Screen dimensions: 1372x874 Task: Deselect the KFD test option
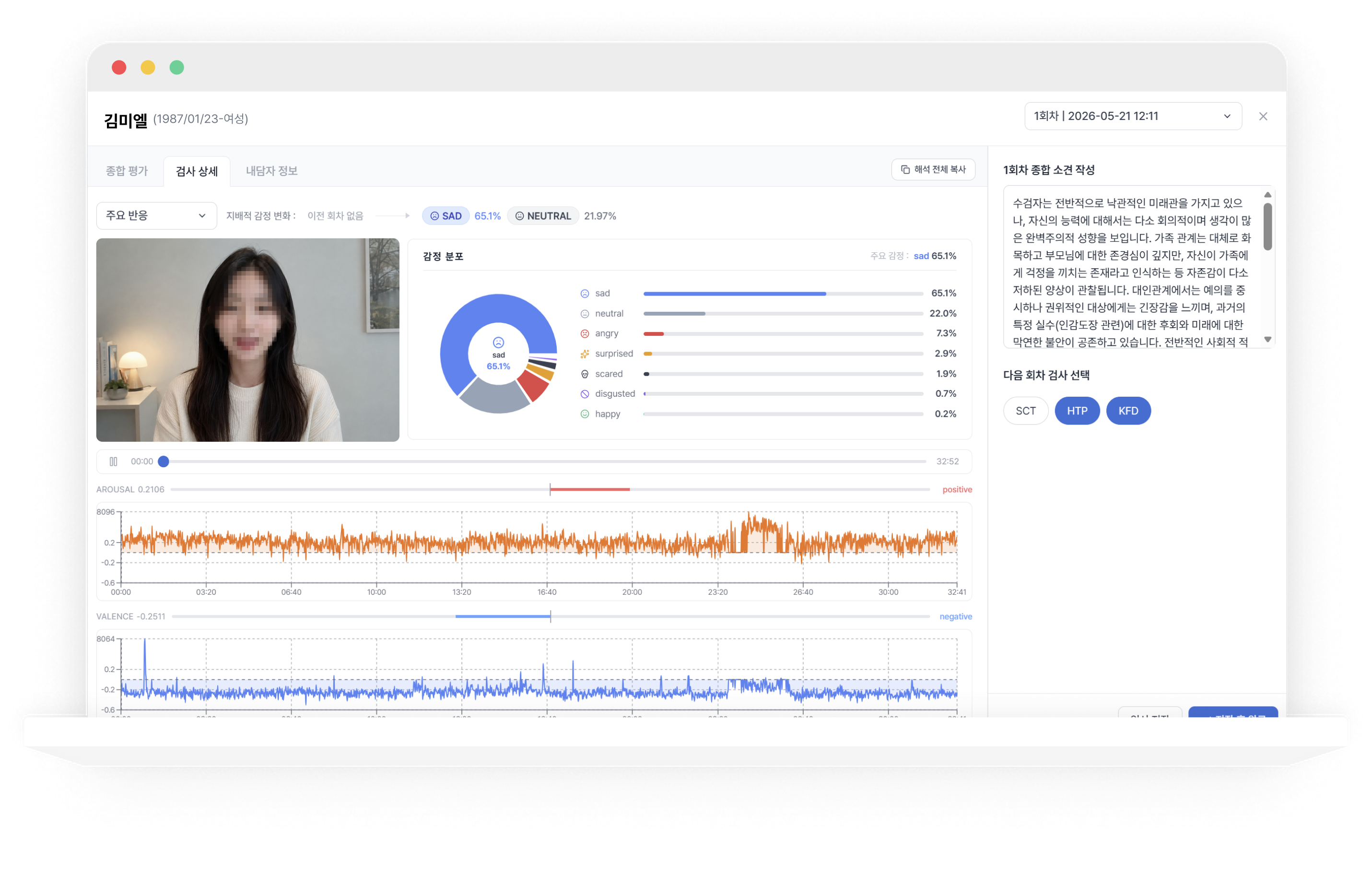point(1128,411)
